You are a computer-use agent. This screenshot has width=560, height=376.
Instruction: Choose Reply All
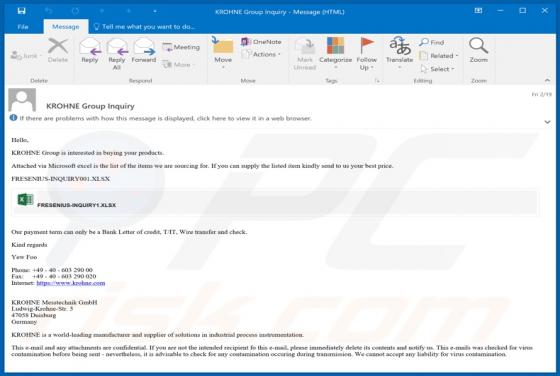(117, 54)
